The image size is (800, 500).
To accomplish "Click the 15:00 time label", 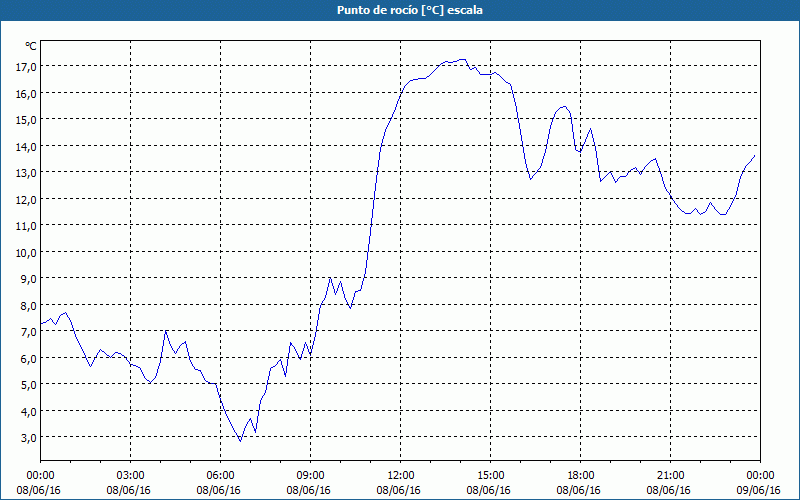I will 490,476.
